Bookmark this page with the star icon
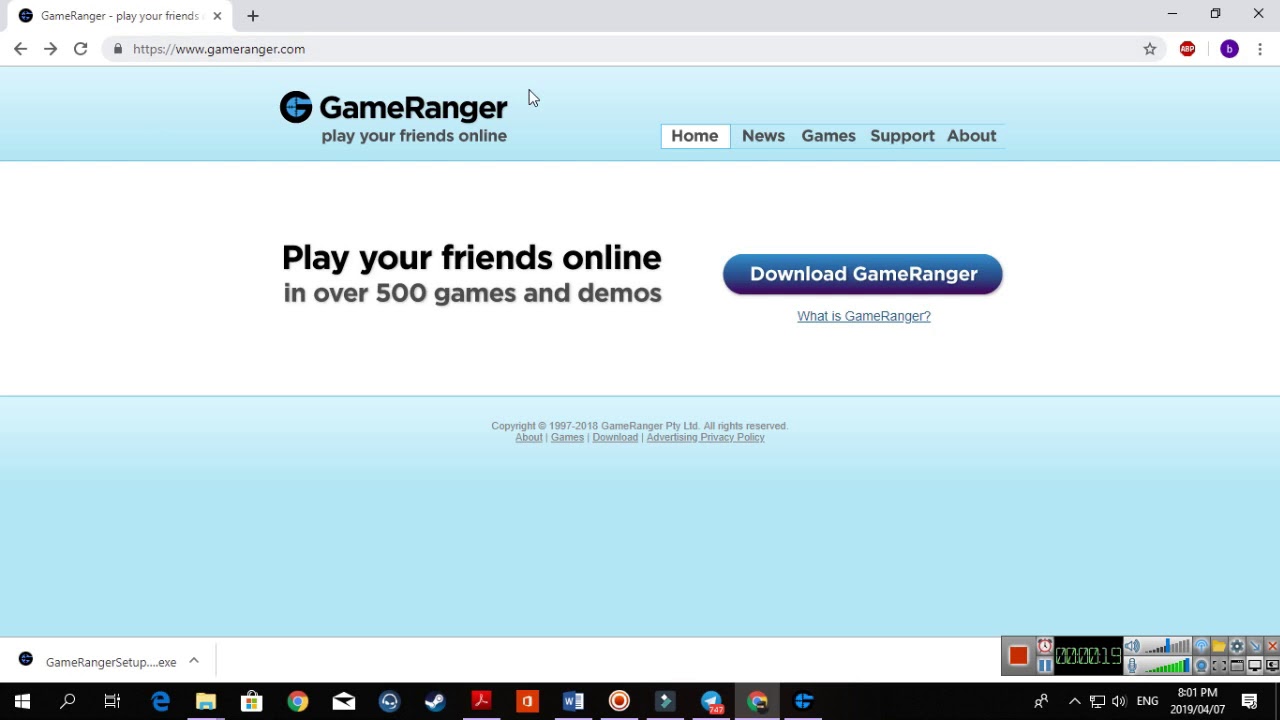The width and height of the screenshot is (1280, 720). [1150, 49]
